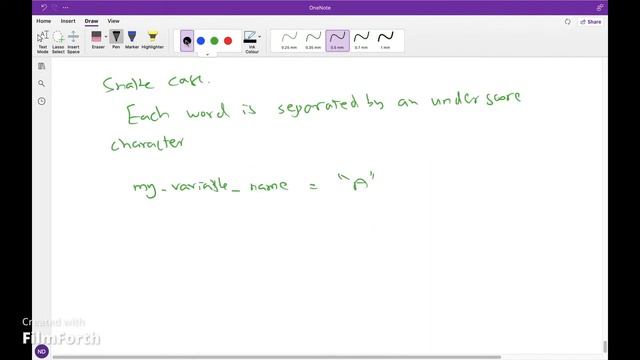
Task: Click the search magnifier in sidebar
Action: 42,84
